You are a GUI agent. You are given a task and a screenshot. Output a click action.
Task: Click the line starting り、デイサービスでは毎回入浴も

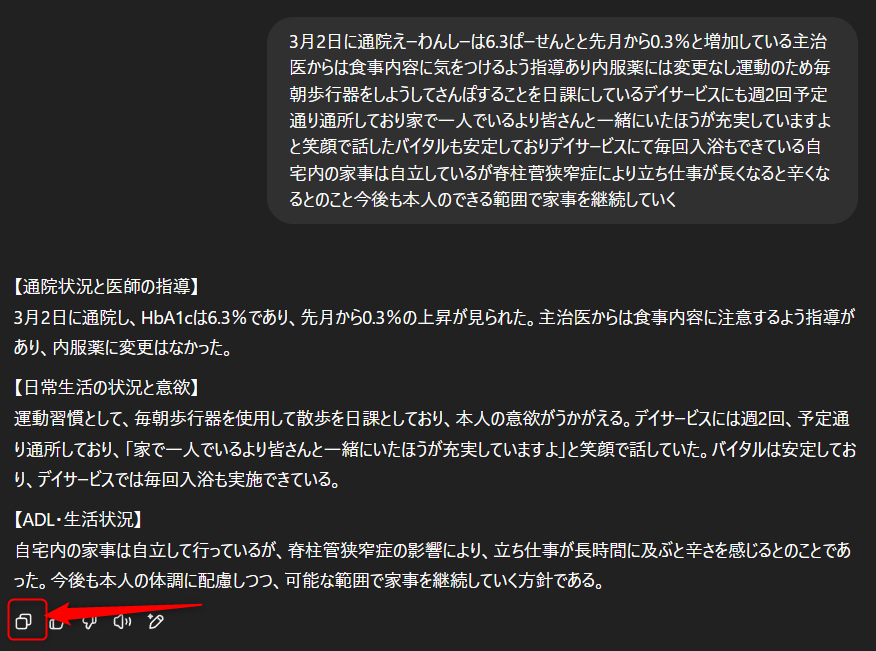177,479
